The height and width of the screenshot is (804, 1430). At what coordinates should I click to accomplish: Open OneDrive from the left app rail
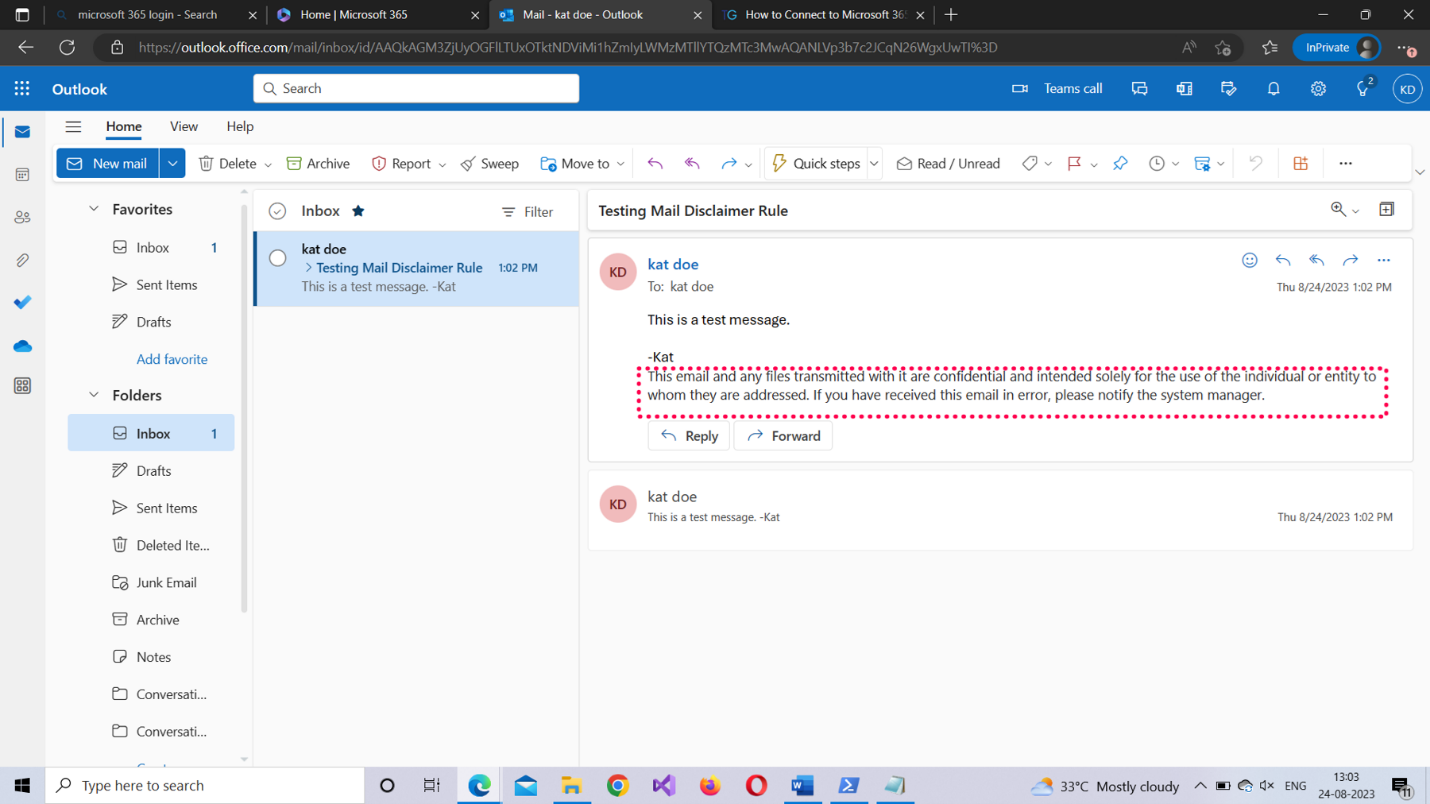(x=22, y=346)
